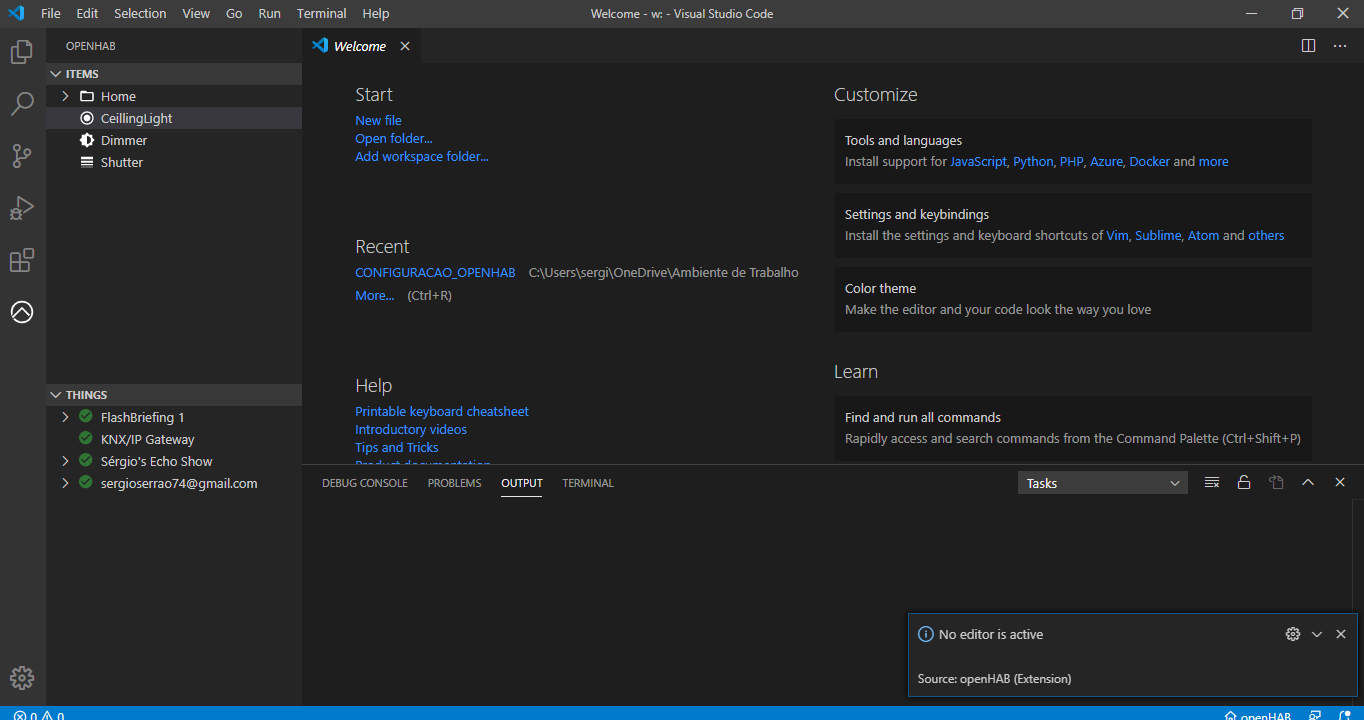The width and height of the screenshot is (1364, 720).
Task: Open the Terminal menu
Action: pos(321,14)
